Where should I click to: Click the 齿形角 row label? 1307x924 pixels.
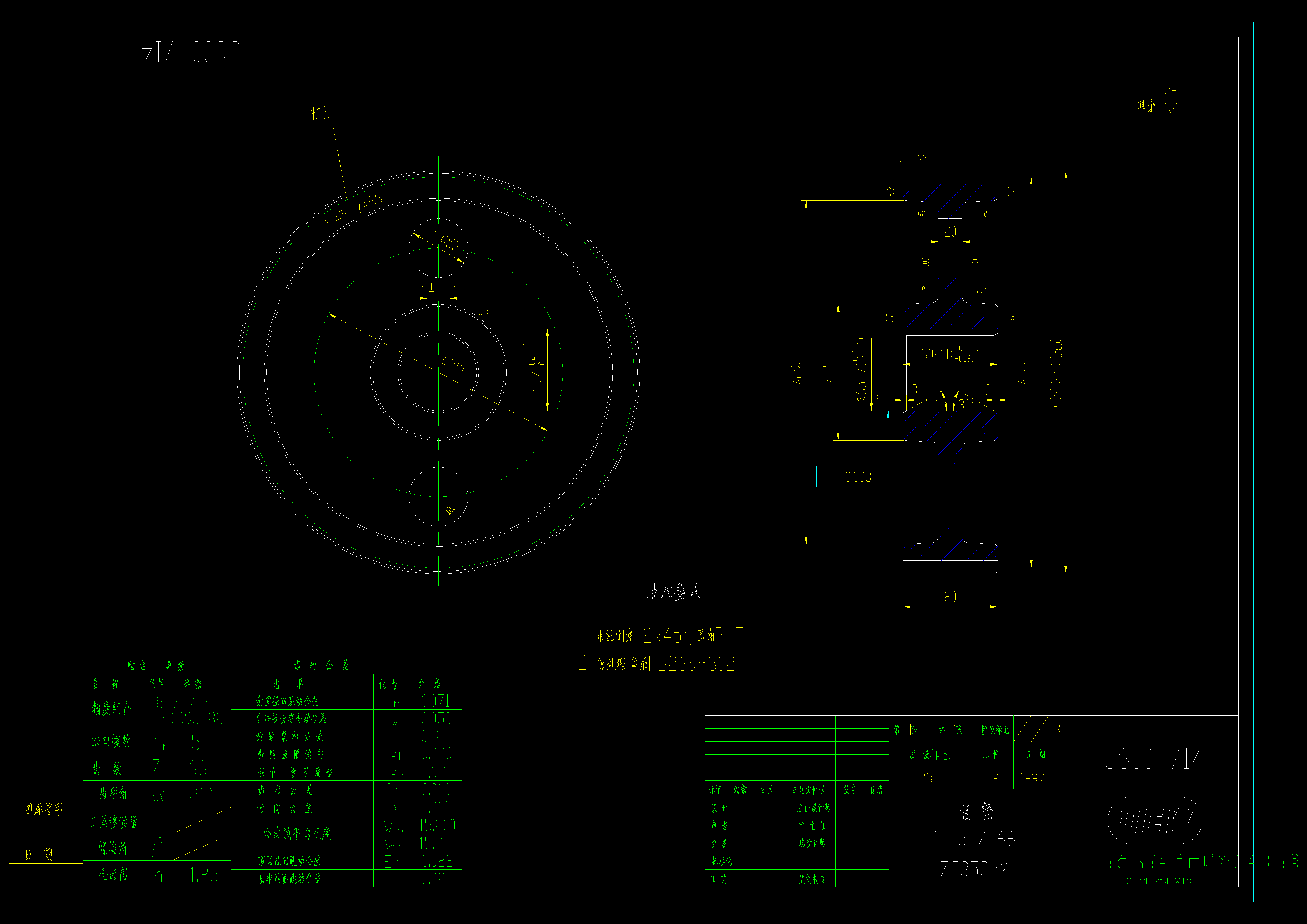tap(113, 794)
